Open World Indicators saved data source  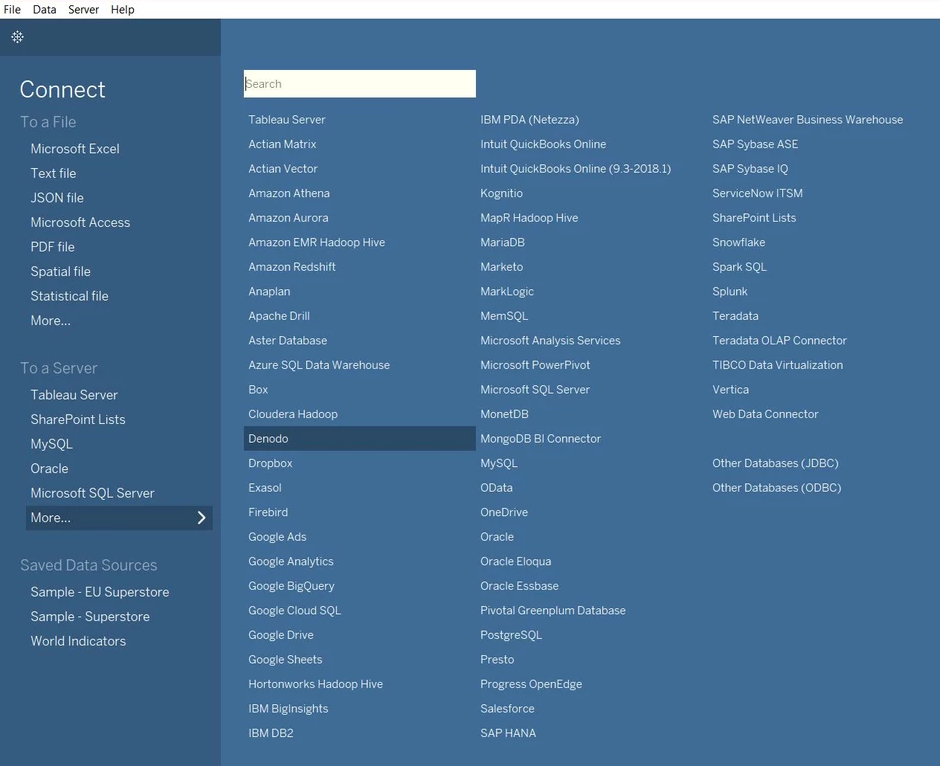coord(78,641)
